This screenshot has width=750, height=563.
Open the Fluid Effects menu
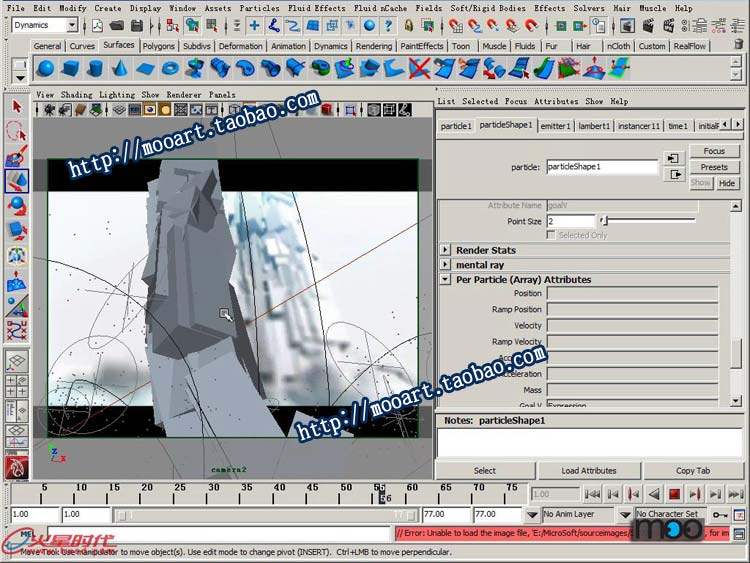click(x=316, y=8)
